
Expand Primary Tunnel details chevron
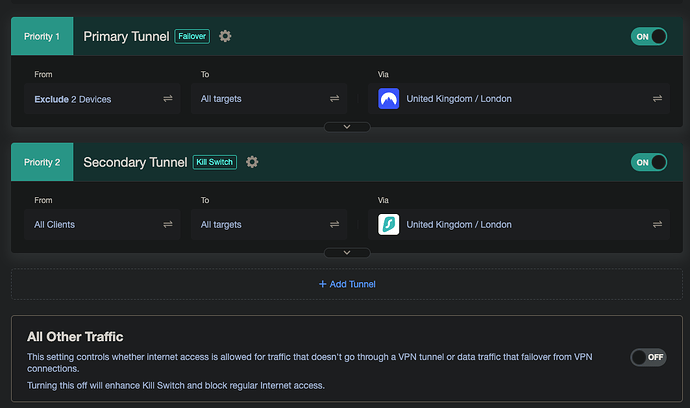(347, 127)
